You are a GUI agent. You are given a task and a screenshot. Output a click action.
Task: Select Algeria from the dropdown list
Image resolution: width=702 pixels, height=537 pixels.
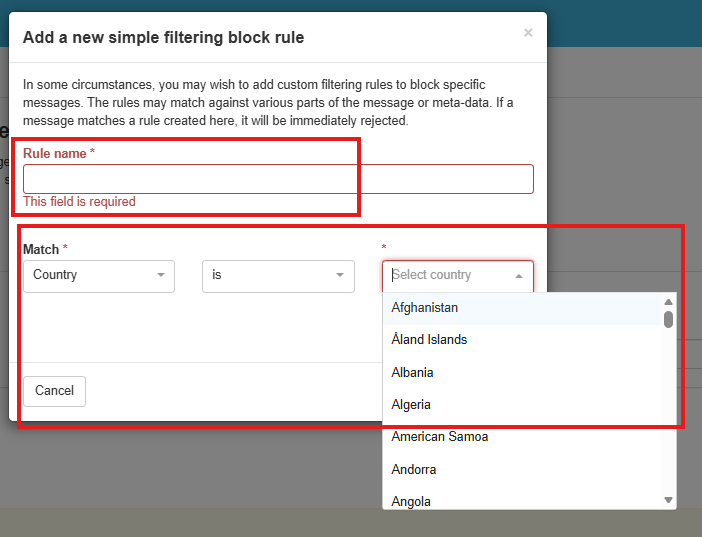(x=411, y=405)
